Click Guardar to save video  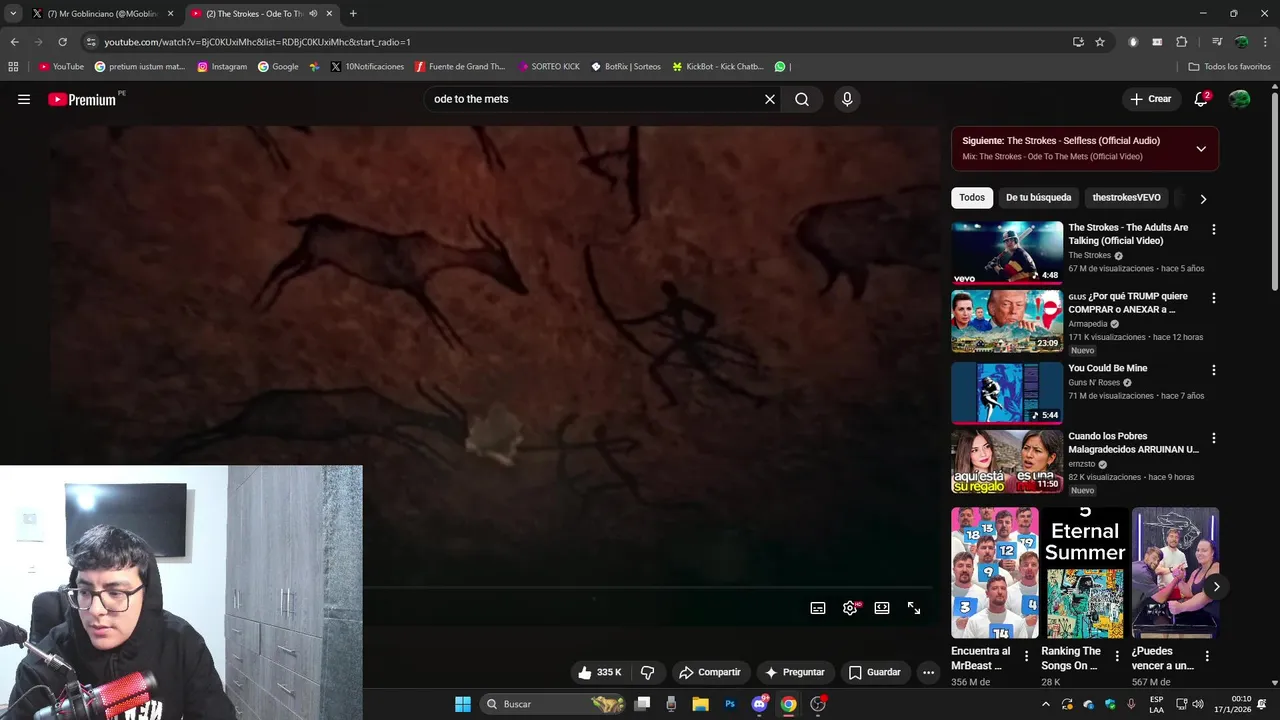coord(875,672)
